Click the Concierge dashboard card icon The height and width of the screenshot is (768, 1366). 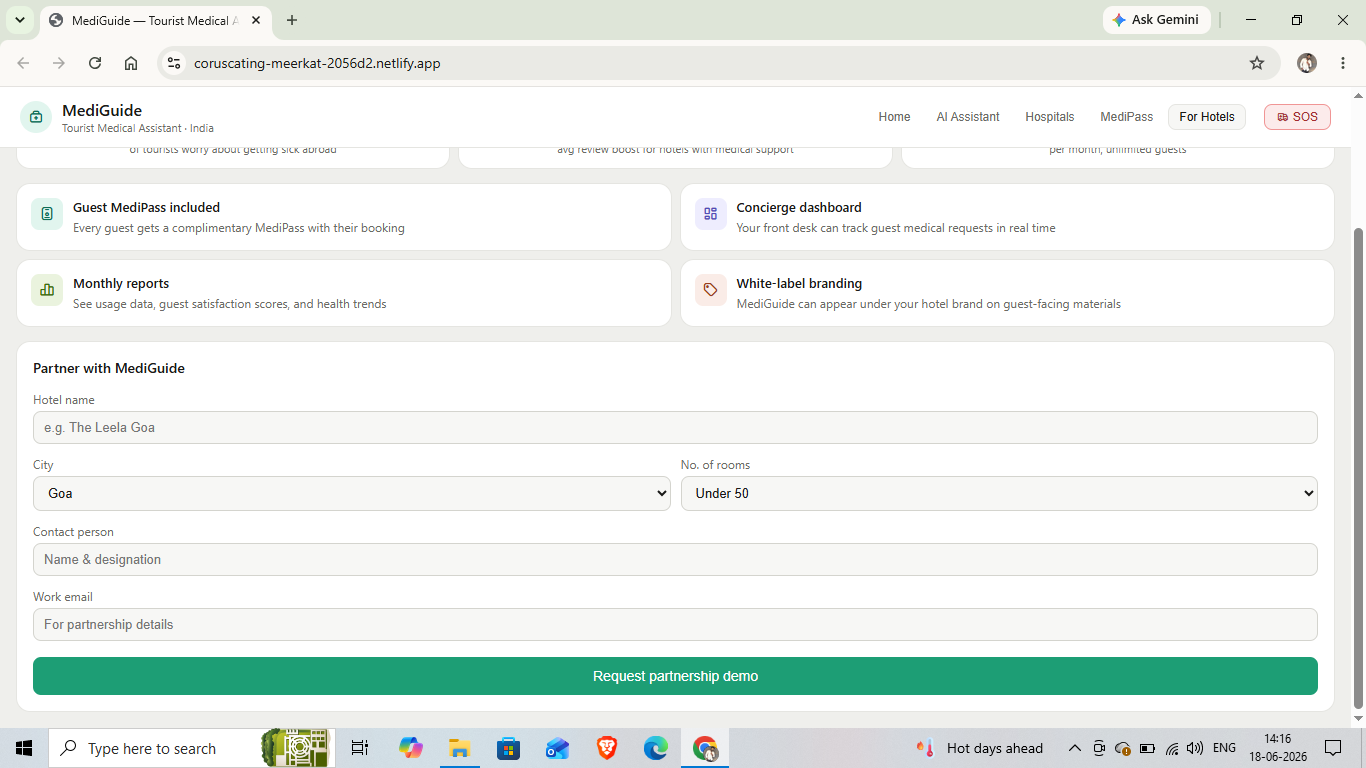(711, 214)
